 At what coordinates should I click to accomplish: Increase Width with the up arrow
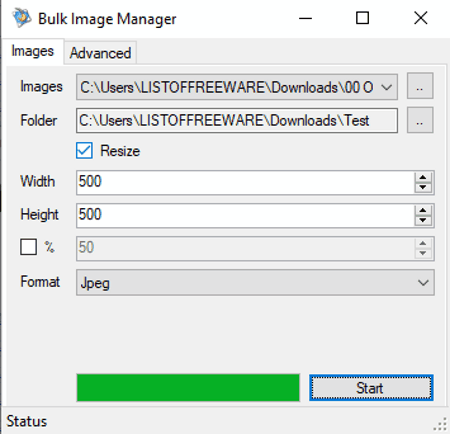click(x=423, y=177)
